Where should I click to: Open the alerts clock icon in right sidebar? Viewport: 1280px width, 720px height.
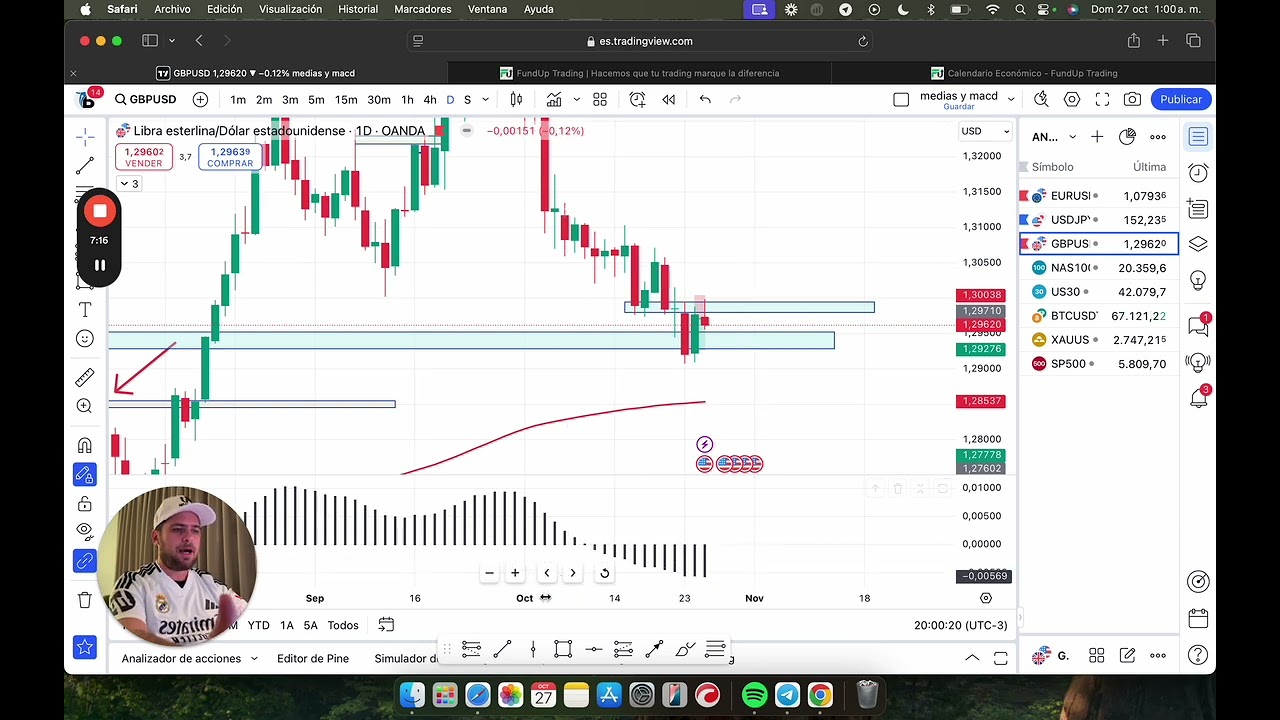click(x=1198, y=173)
